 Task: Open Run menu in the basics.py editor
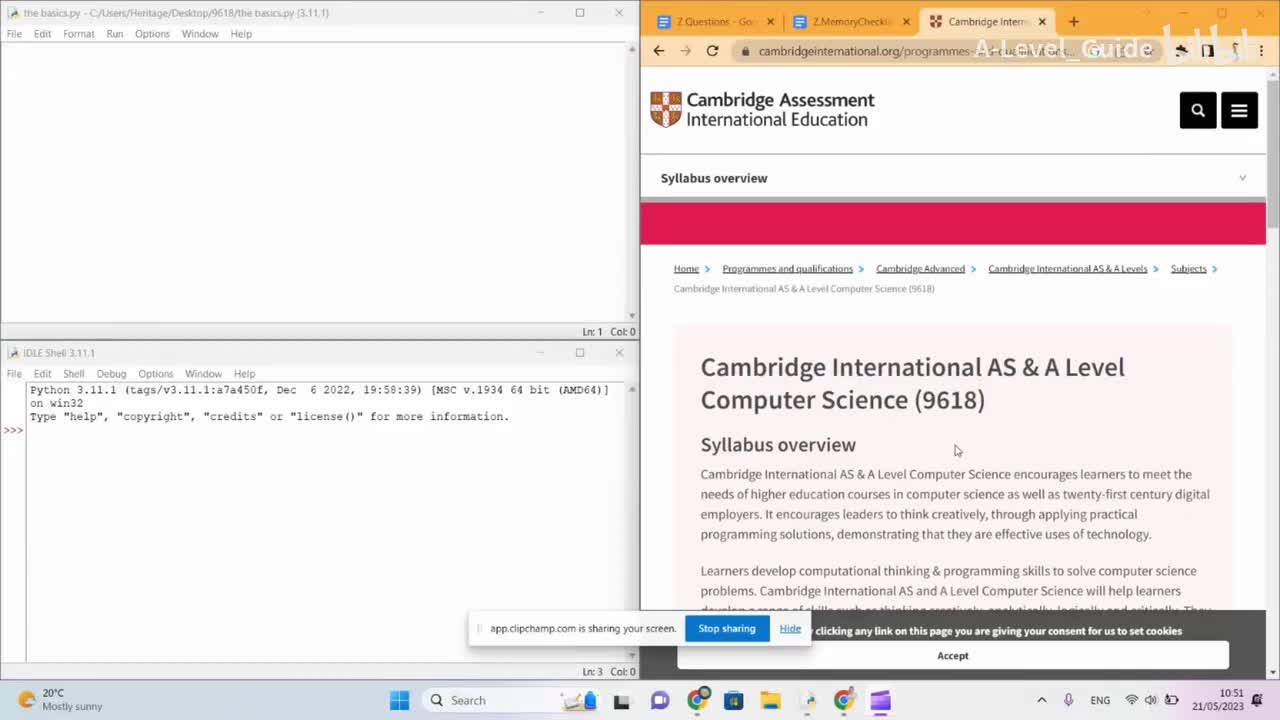[x=115, y=34]
